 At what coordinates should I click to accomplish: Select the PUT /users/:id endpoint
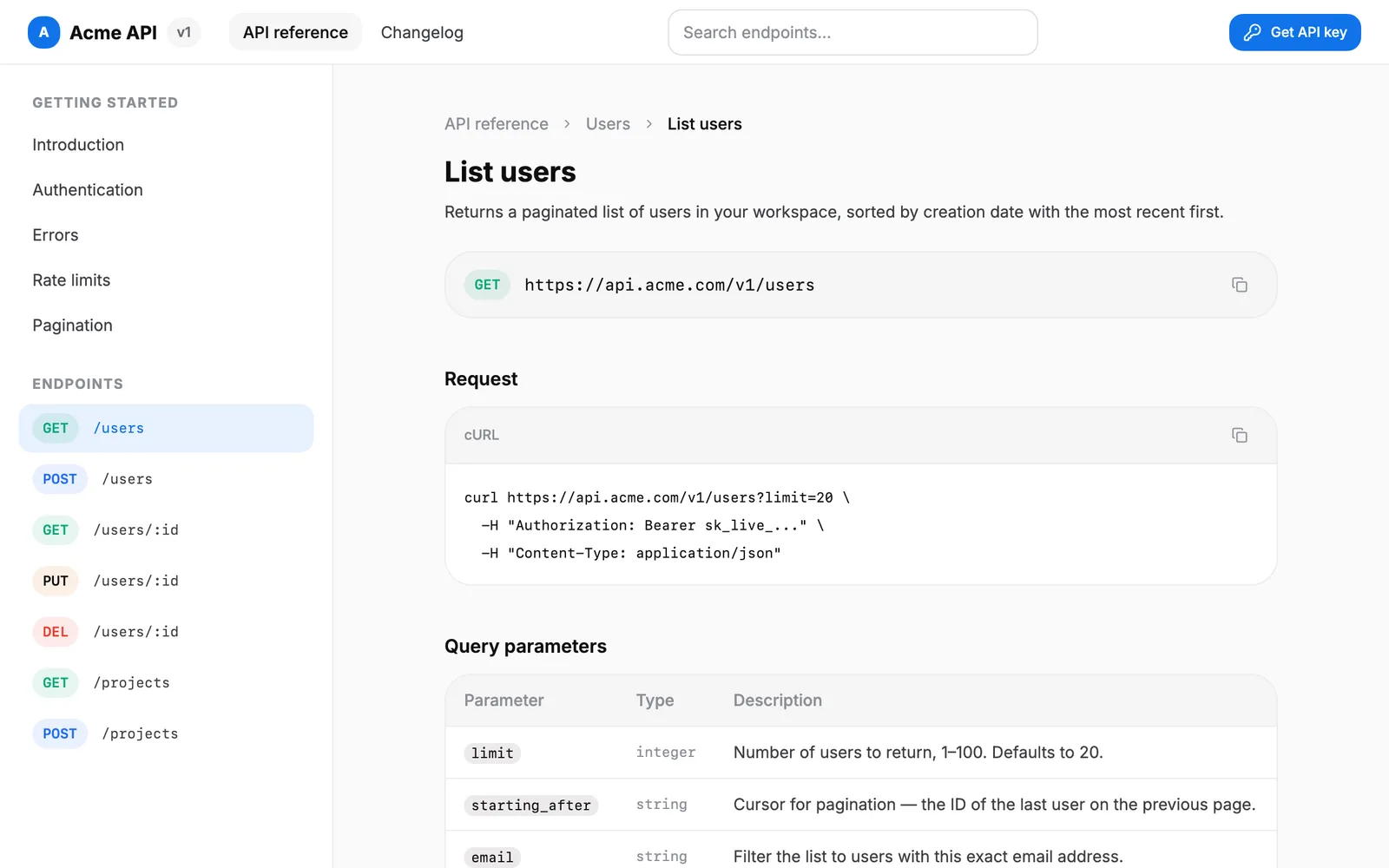pyautogui.click(x=166, y=581)
